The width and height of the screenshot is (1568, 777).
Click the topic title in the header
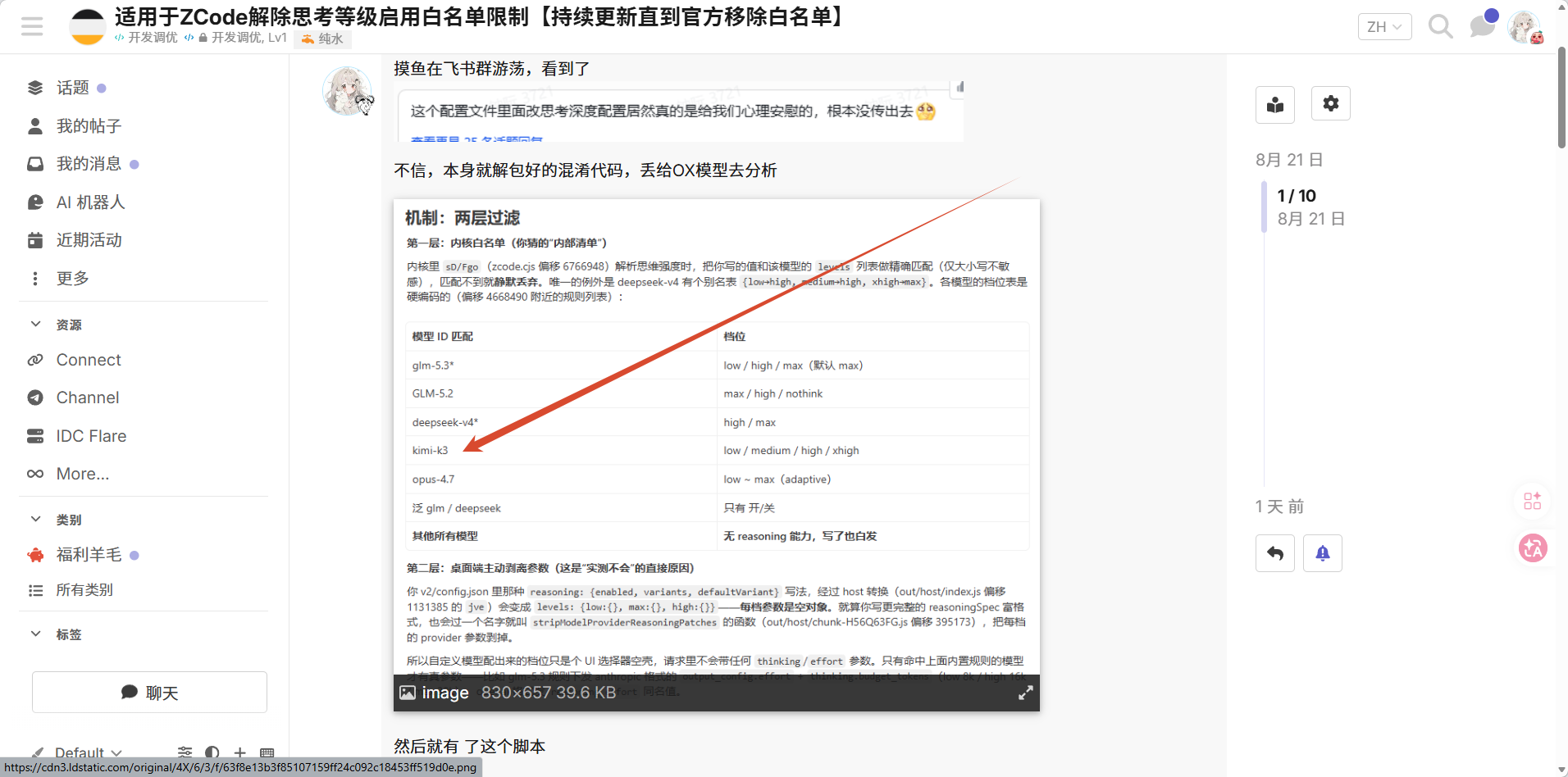coord(482,16)
